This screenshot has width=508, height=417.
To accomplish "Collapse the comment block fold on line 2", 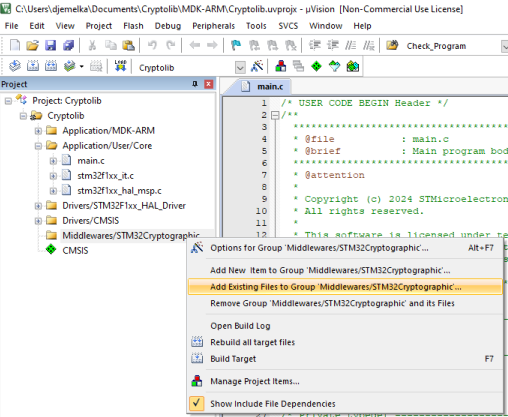I will click(x=275, y=115).
